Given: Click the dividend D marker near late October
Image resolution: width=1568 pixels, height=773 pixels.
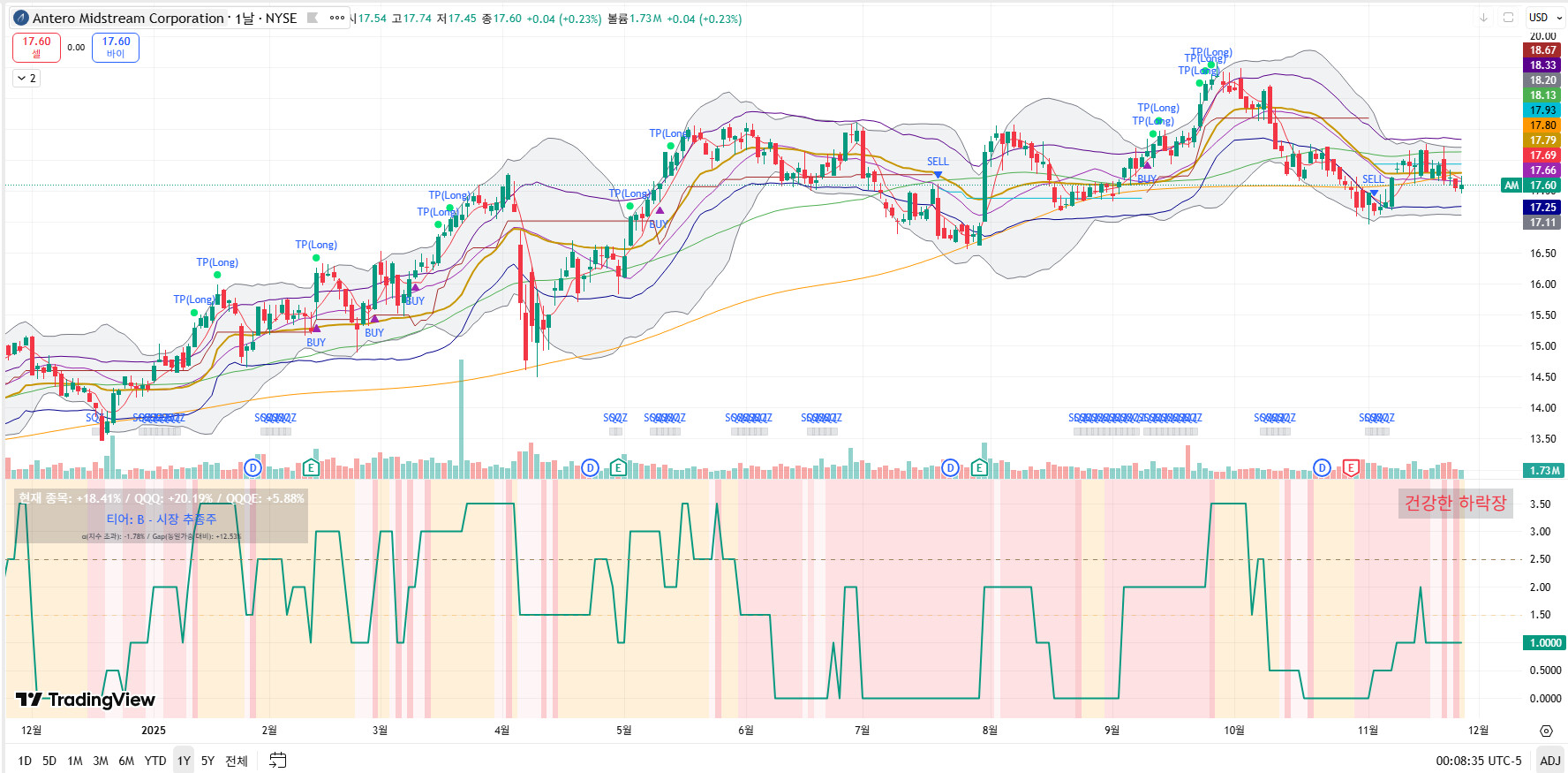Looking at the screenshot, I should (x=1322, y=467).
